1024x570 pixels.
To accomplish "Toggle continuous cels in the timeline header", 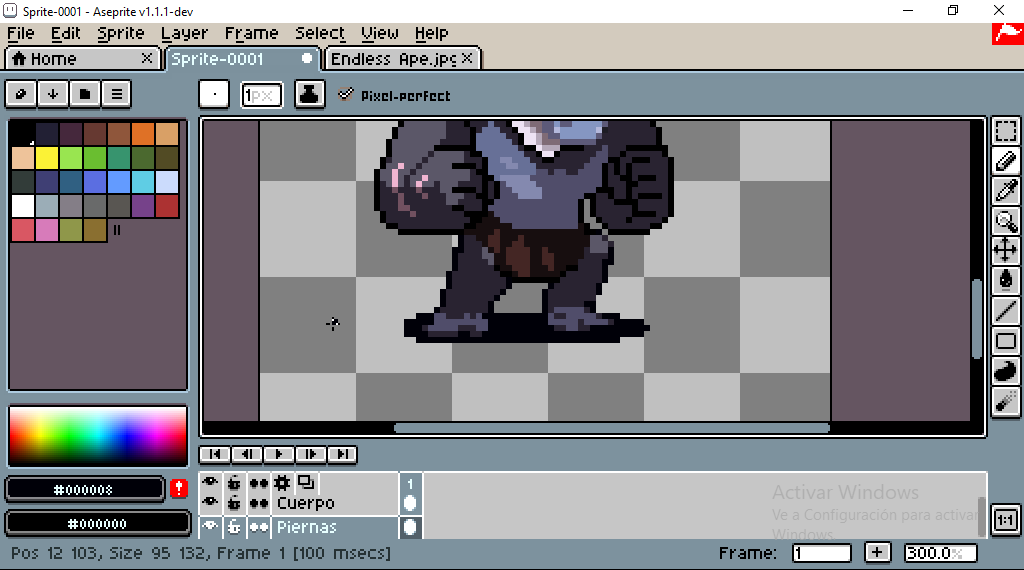I will click(x=259, y=483).
